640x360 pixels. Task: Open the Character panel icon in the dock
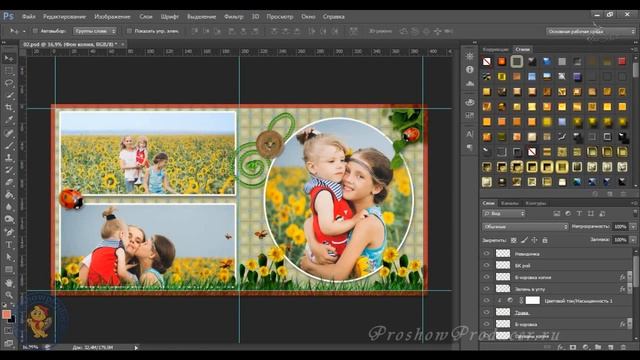coord(470,134)
